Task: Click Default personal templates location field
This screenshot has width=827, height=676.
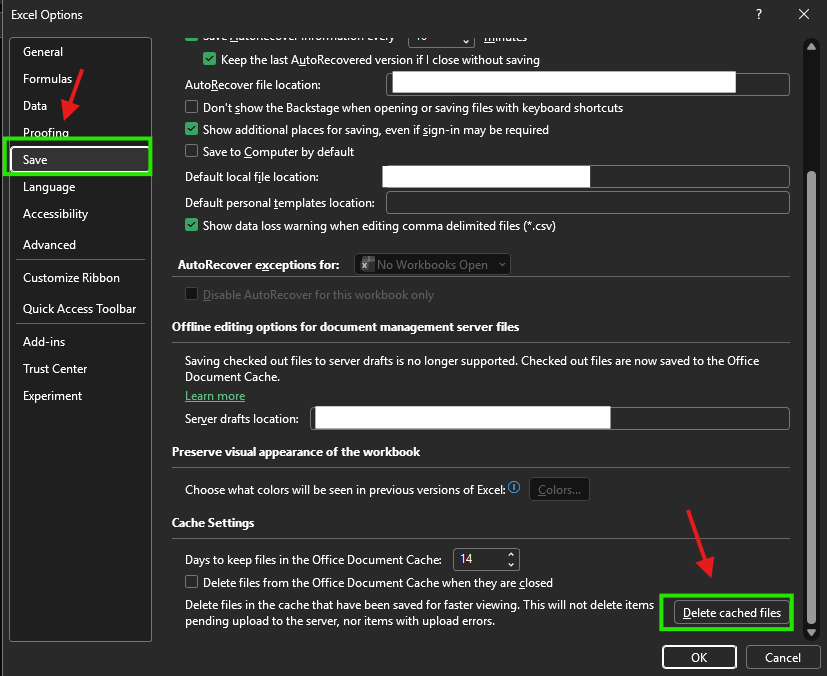Action: (588, 202)
